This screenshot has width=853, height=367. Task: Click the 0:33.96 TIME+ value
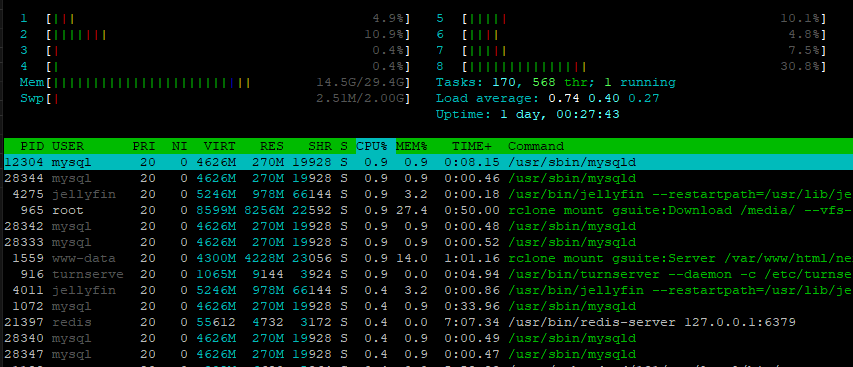[472, 306]
